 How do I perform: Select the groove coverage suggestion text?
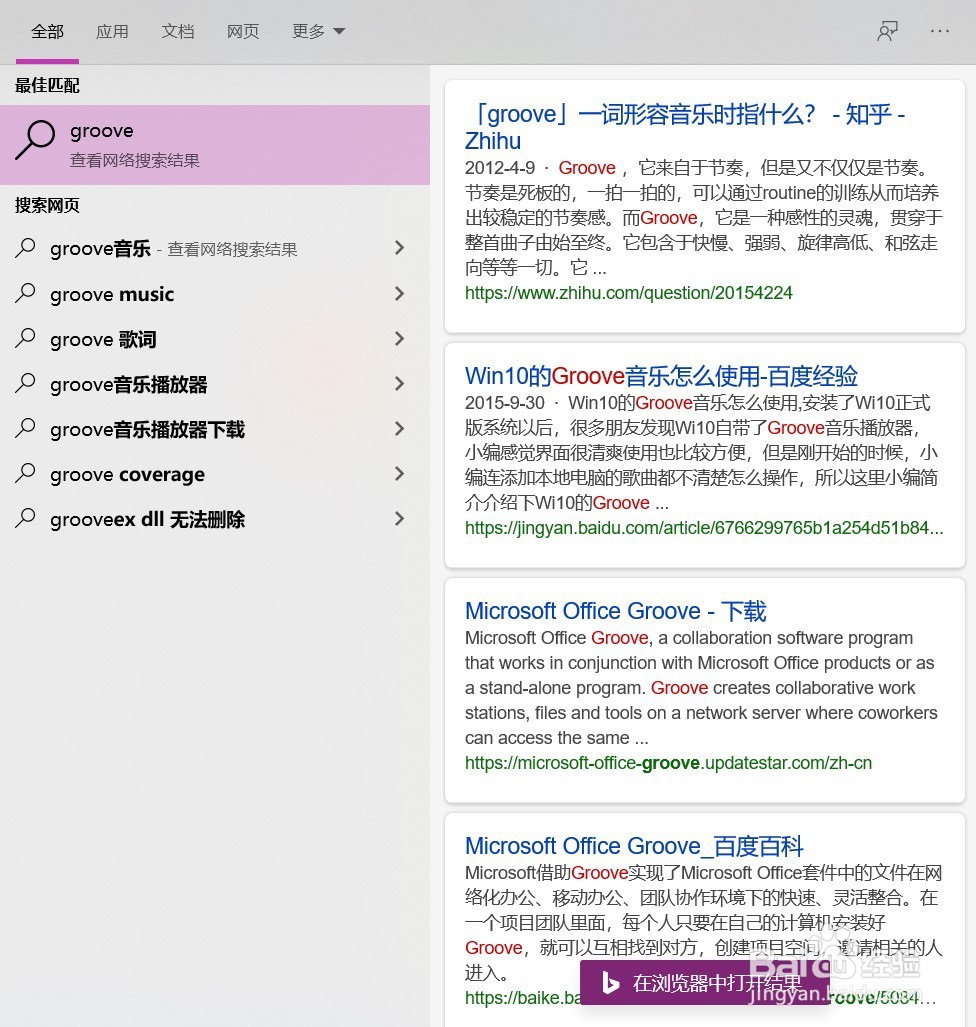(127, 475)
